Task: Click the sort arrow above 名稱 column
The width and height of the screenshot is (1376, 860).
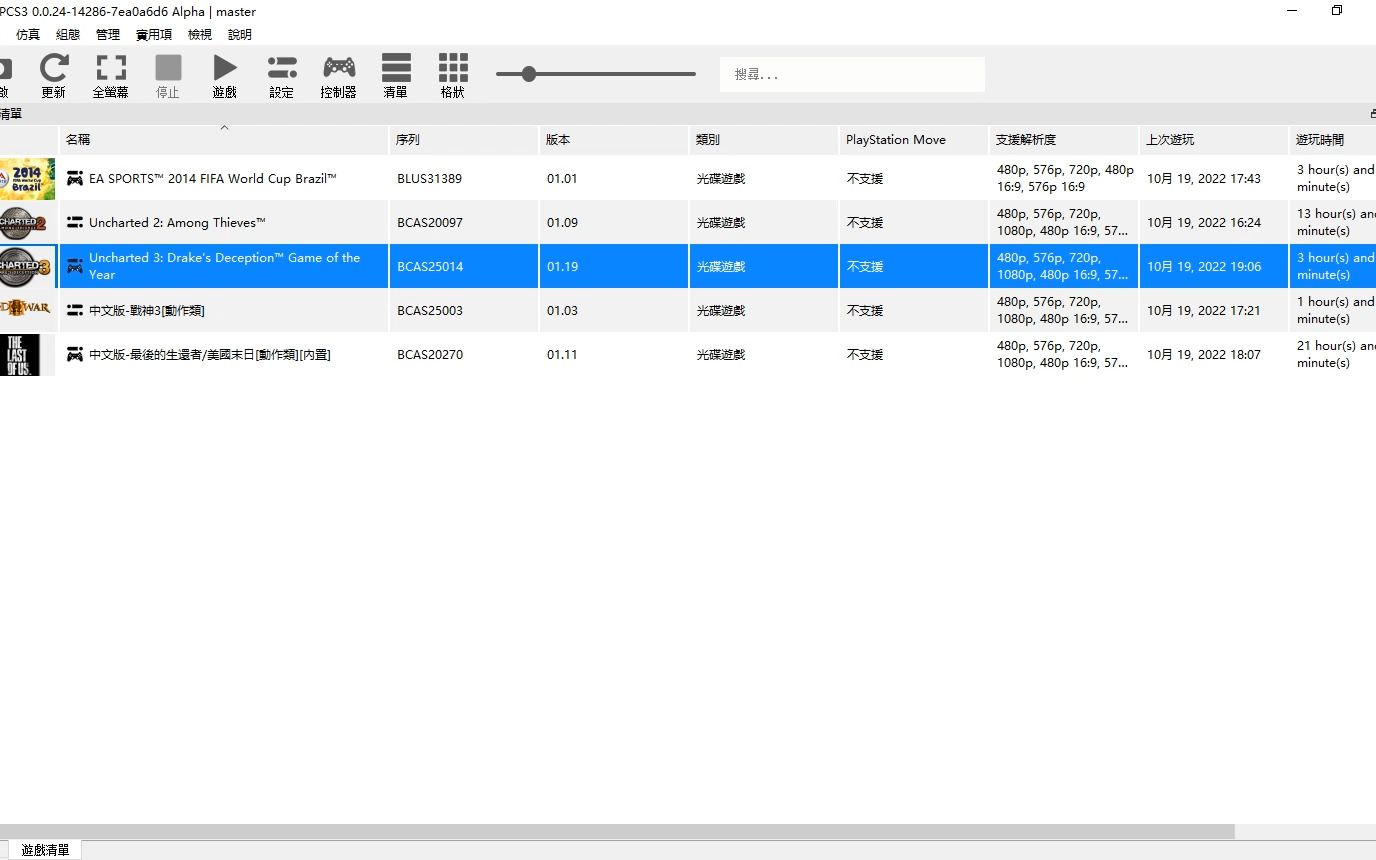Action: click(224, 128)
